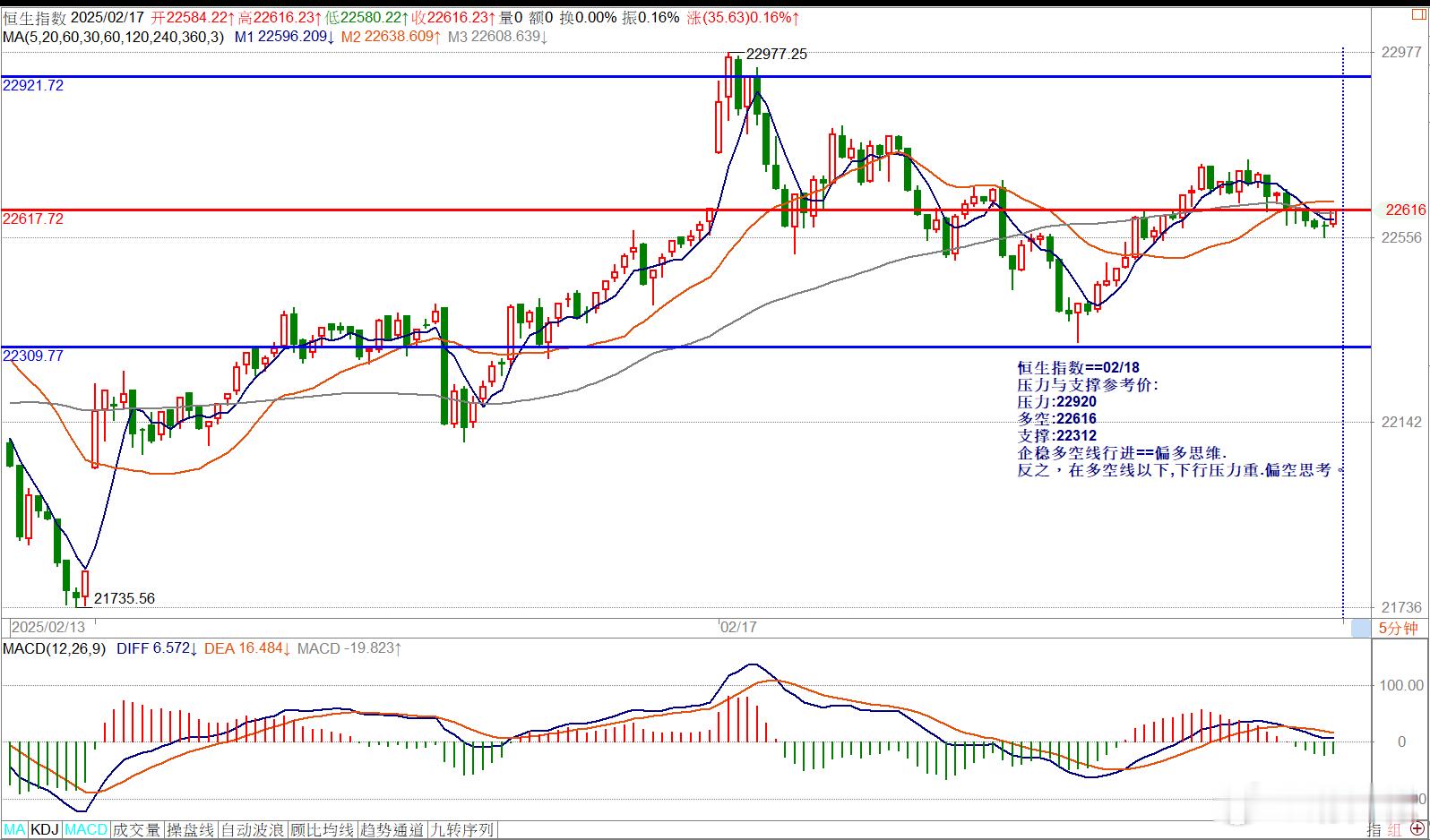Click the 涨(35.63)0.16% change value

[744, 17]
